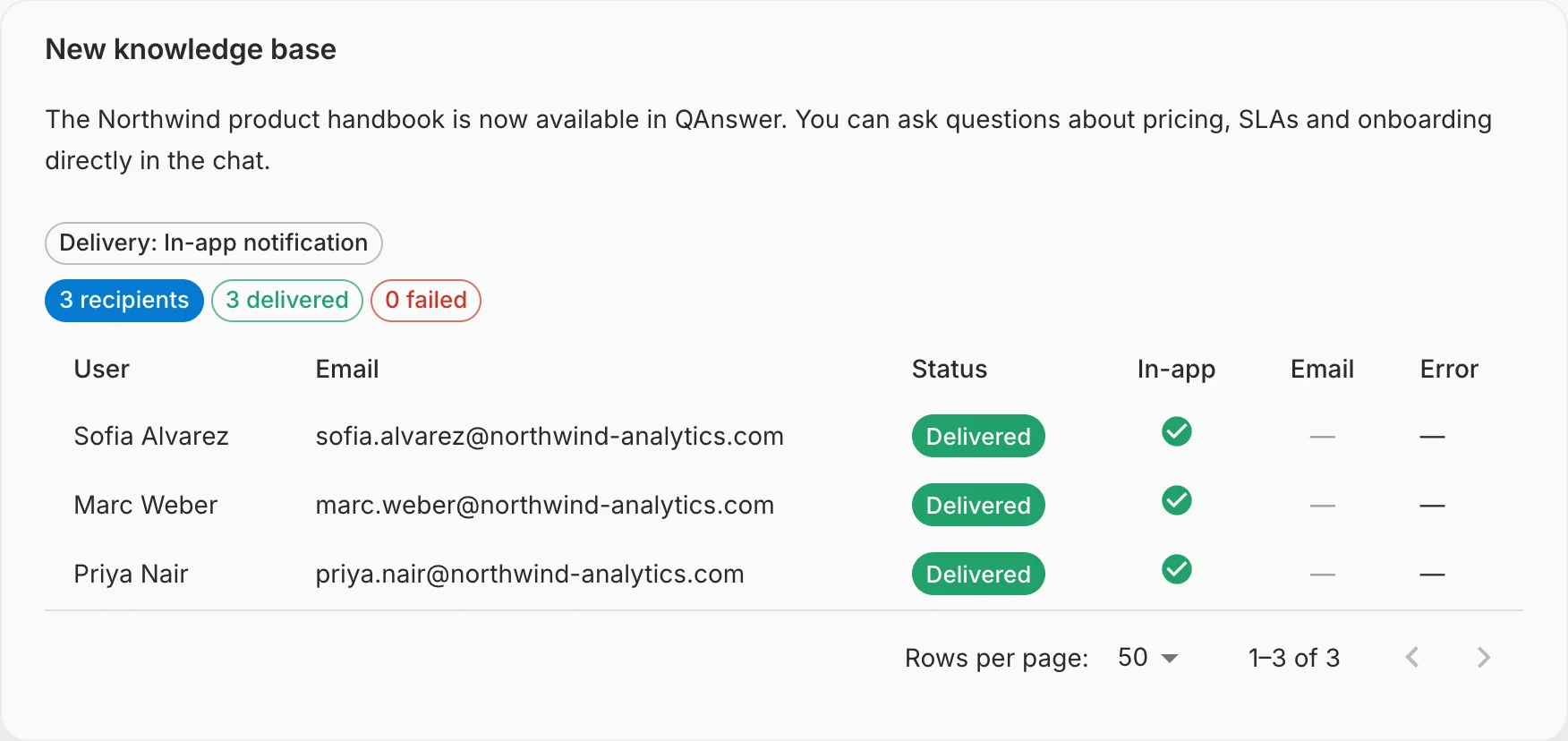Viewport: 1568px width, 741px height.
Task: Click the Delivery: In-app notification chip
Action: point(214,243)
